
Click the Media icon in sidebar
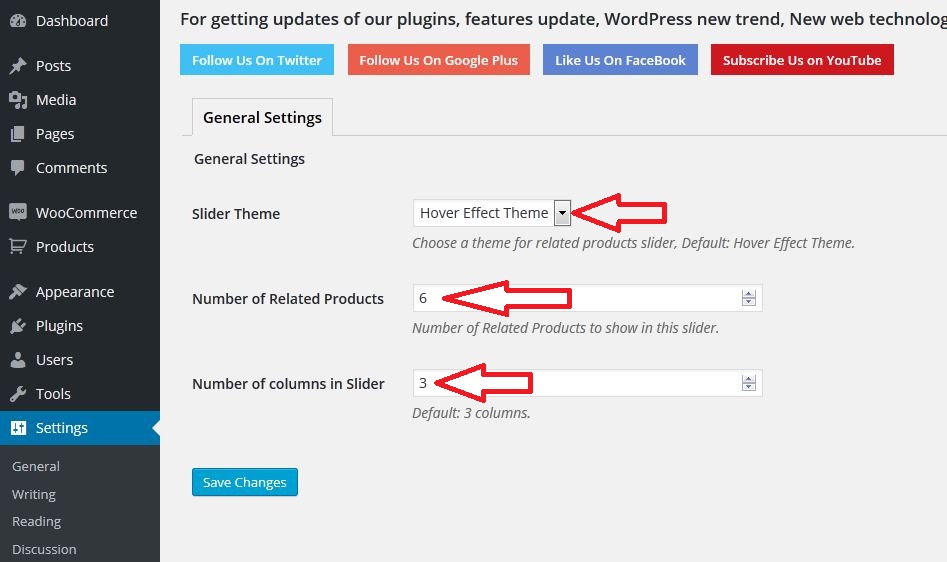(18, 100)
